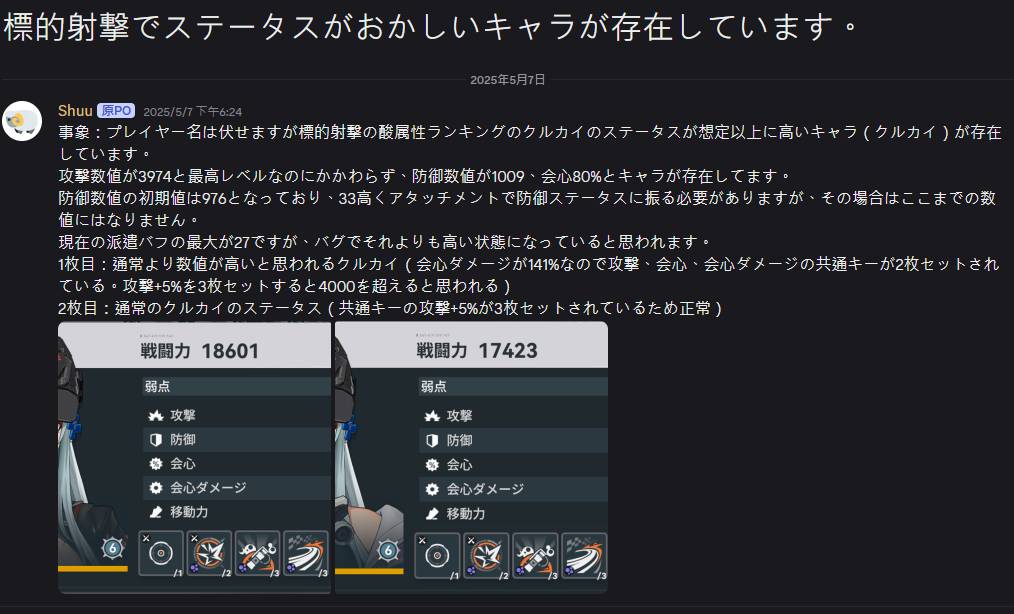Click the speed-lines key icon in left image
This screenshot has width=1014, height=614.
[x=305, y=554]
